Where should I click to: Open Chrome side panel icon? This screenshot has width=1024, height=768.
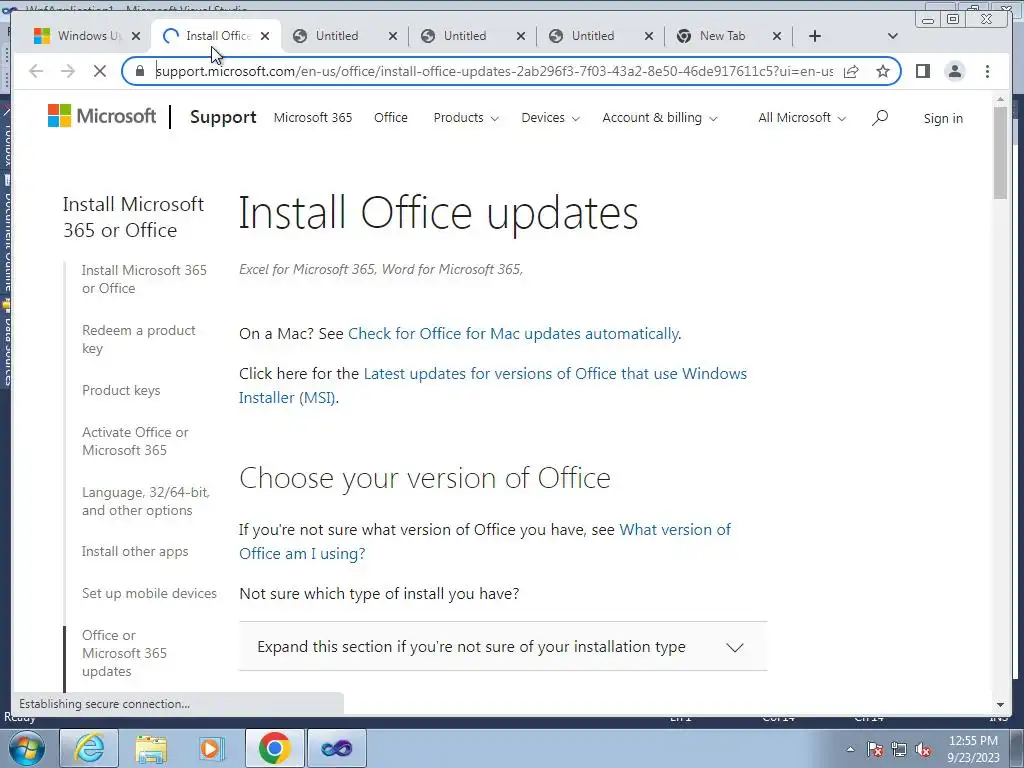pos(922,71)
